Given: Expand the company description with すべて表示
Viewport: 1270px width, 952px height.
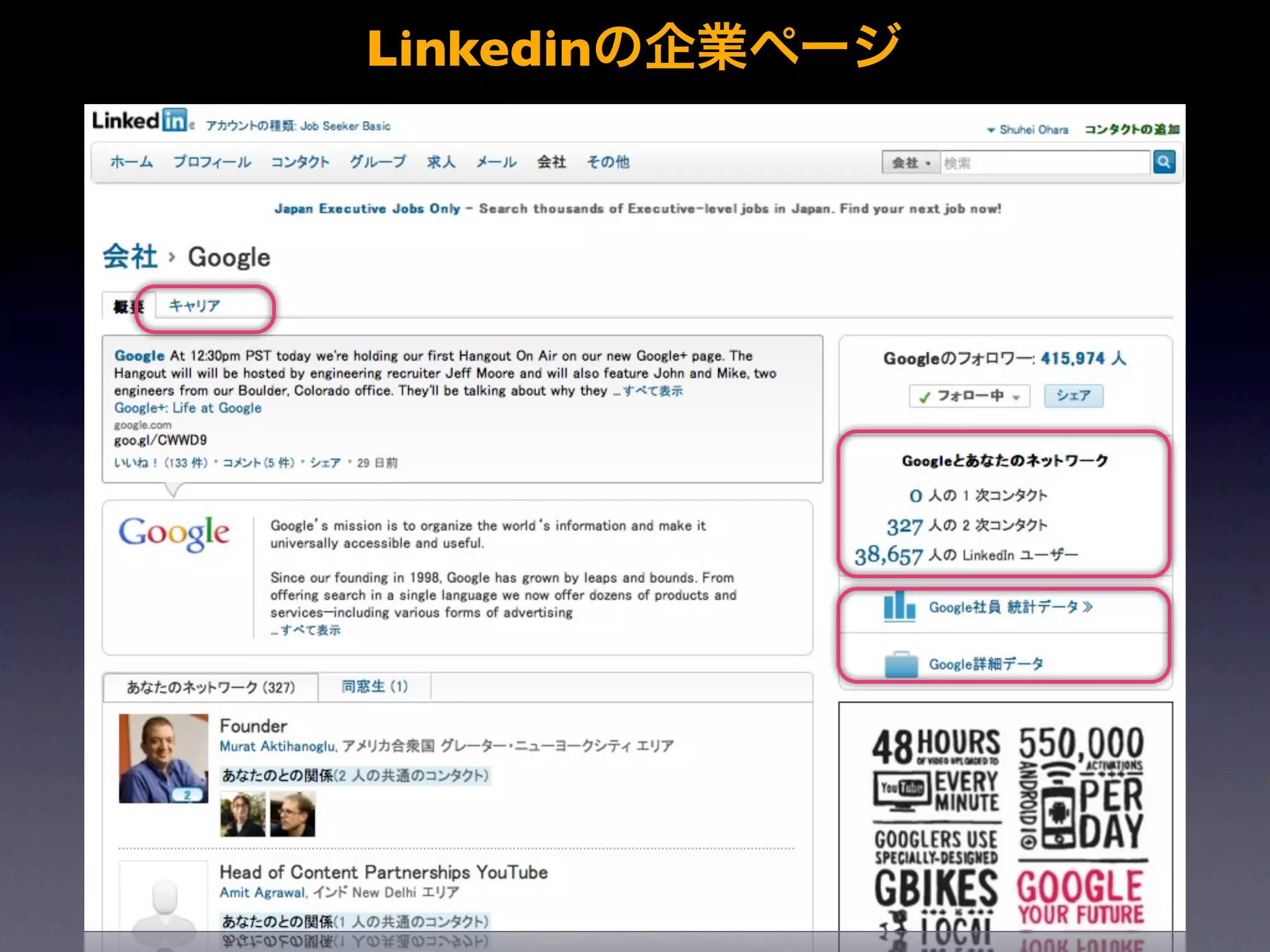Looking at the screenshot, I should [x=311, y=630].
